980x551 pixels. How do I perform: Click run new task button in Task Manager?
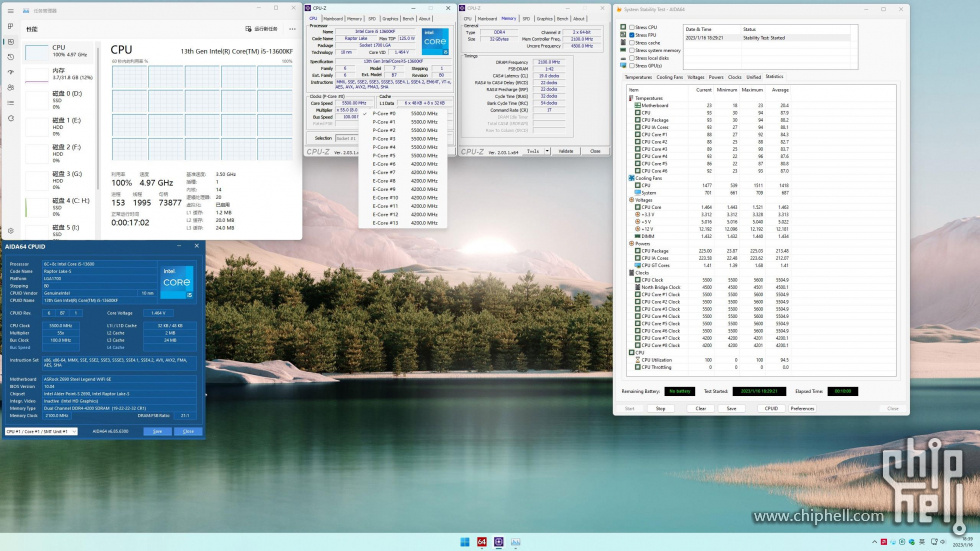tap(261, 29)
